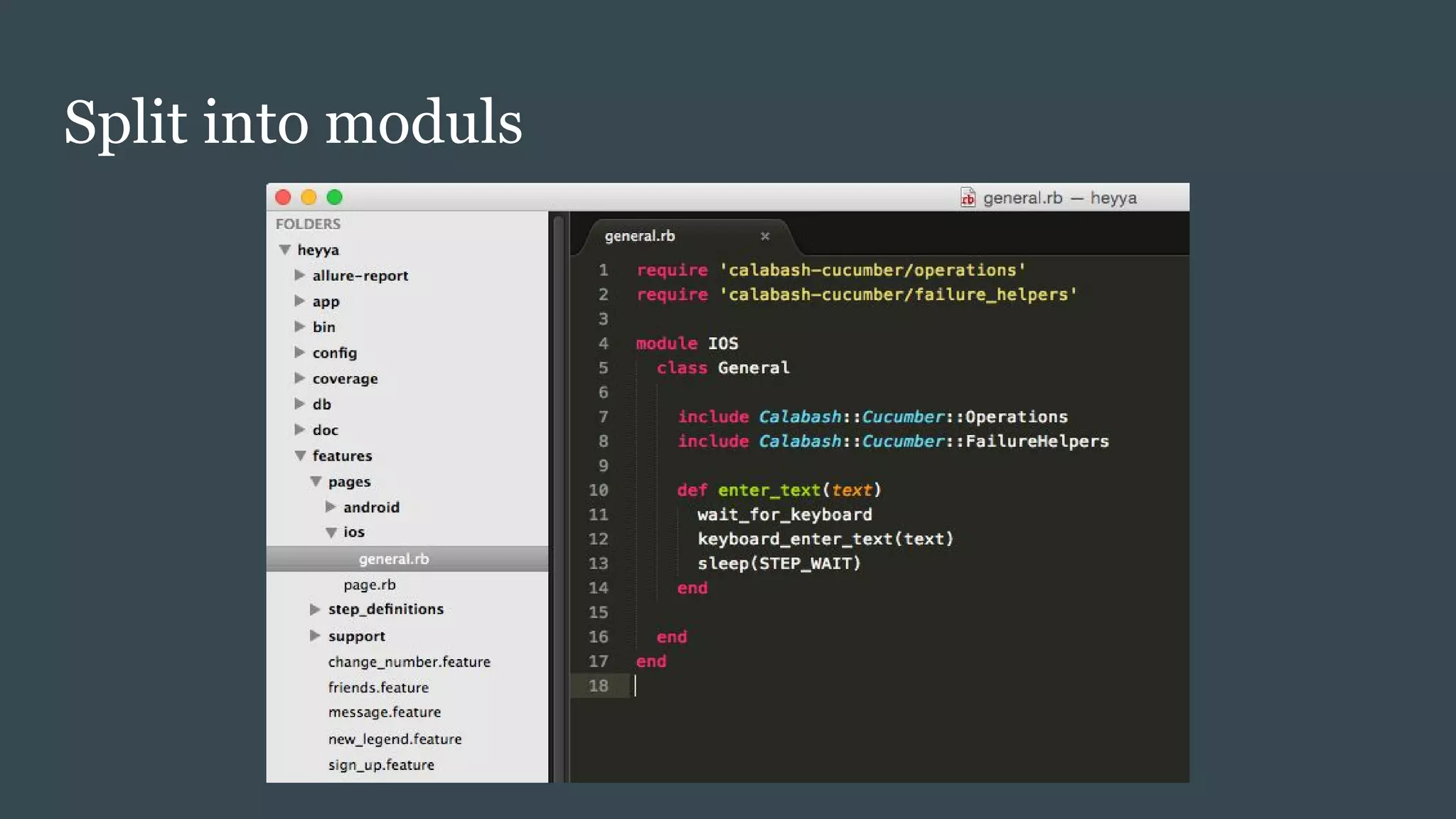Click the 'module IOS' line
Image resolution: width=1456 pixels, height=819 pixels.
point(687,343)
